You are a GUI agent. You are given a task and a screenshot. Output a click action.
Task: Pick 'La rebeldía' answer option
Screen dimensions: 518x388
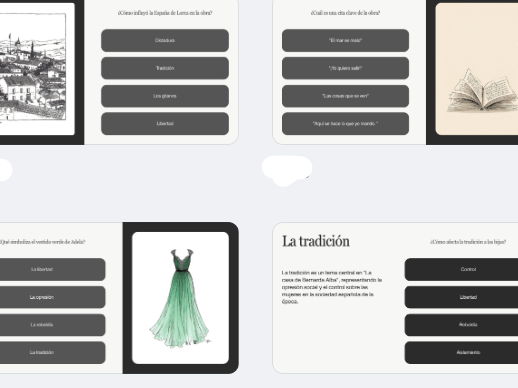(52, 325)
